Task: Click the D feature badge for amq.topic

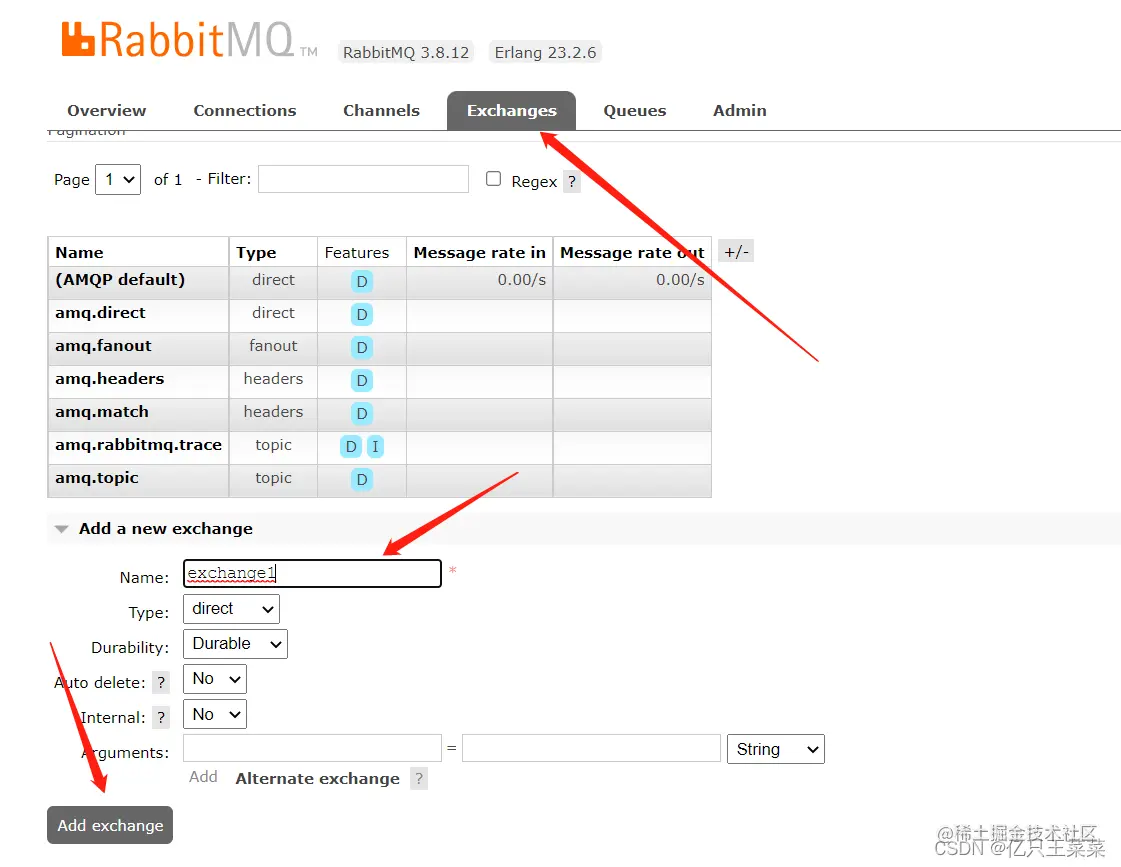Action: coord(362,480)
